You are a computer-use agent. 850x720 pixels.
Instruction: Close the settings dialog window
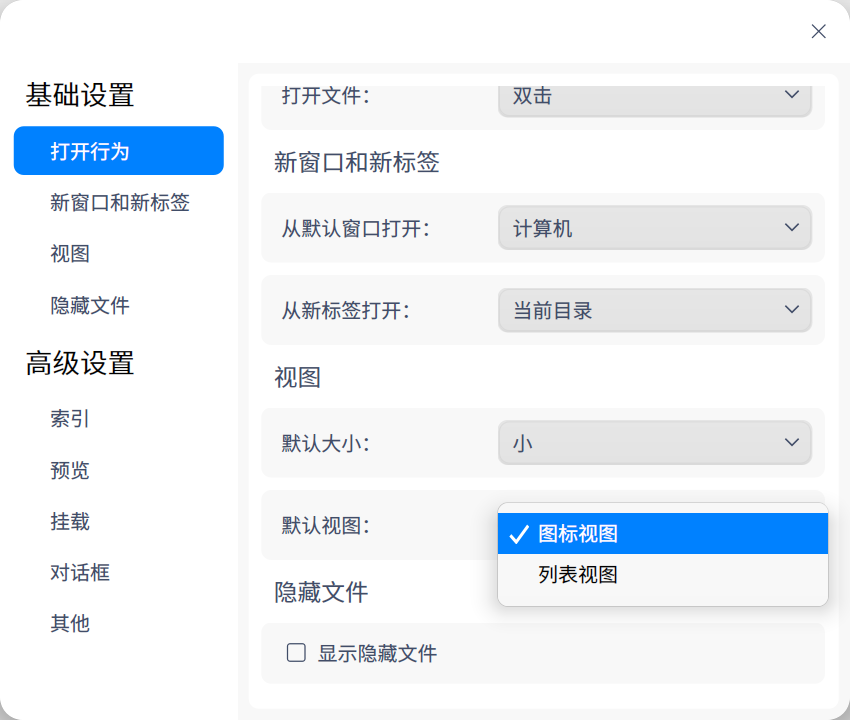point(818,31)
